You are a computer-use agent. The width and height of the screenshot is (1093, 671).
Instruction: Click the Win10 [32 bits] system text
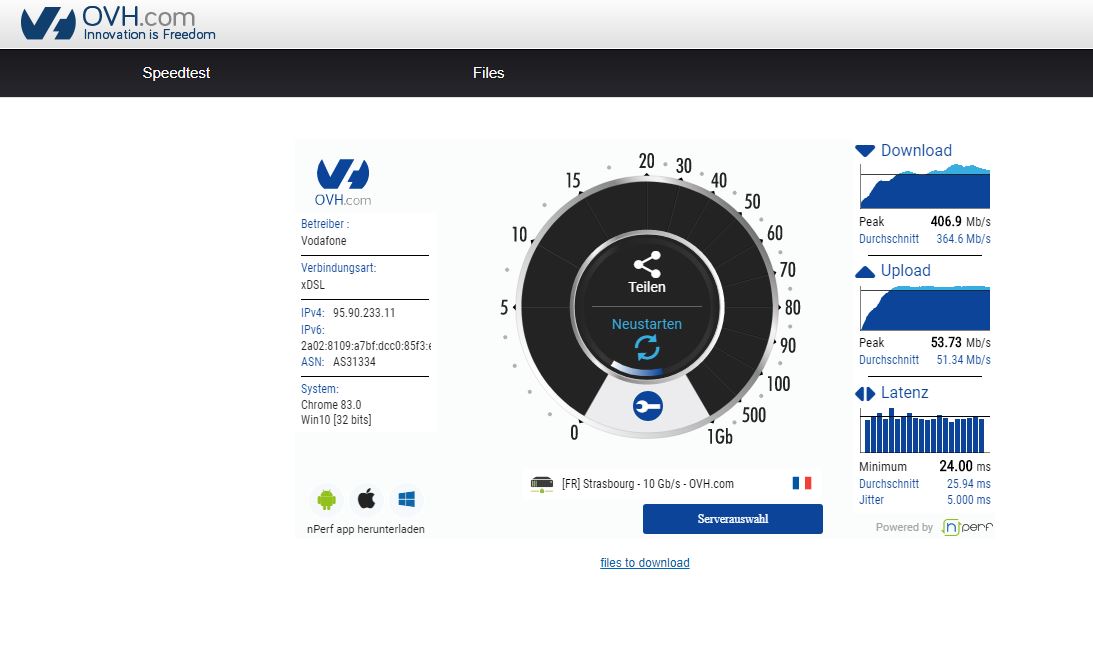tap(336, 419)
